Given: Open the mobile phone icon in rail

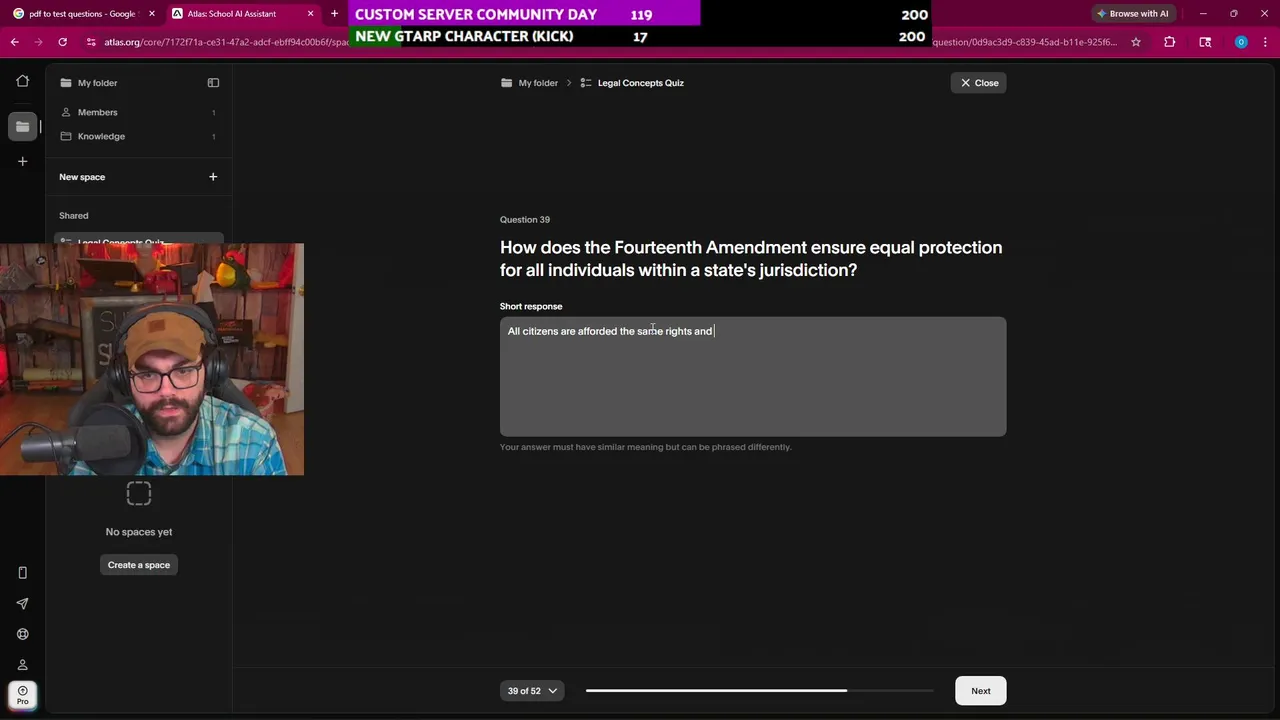Looking at the screenshot, I should point(22,573).
